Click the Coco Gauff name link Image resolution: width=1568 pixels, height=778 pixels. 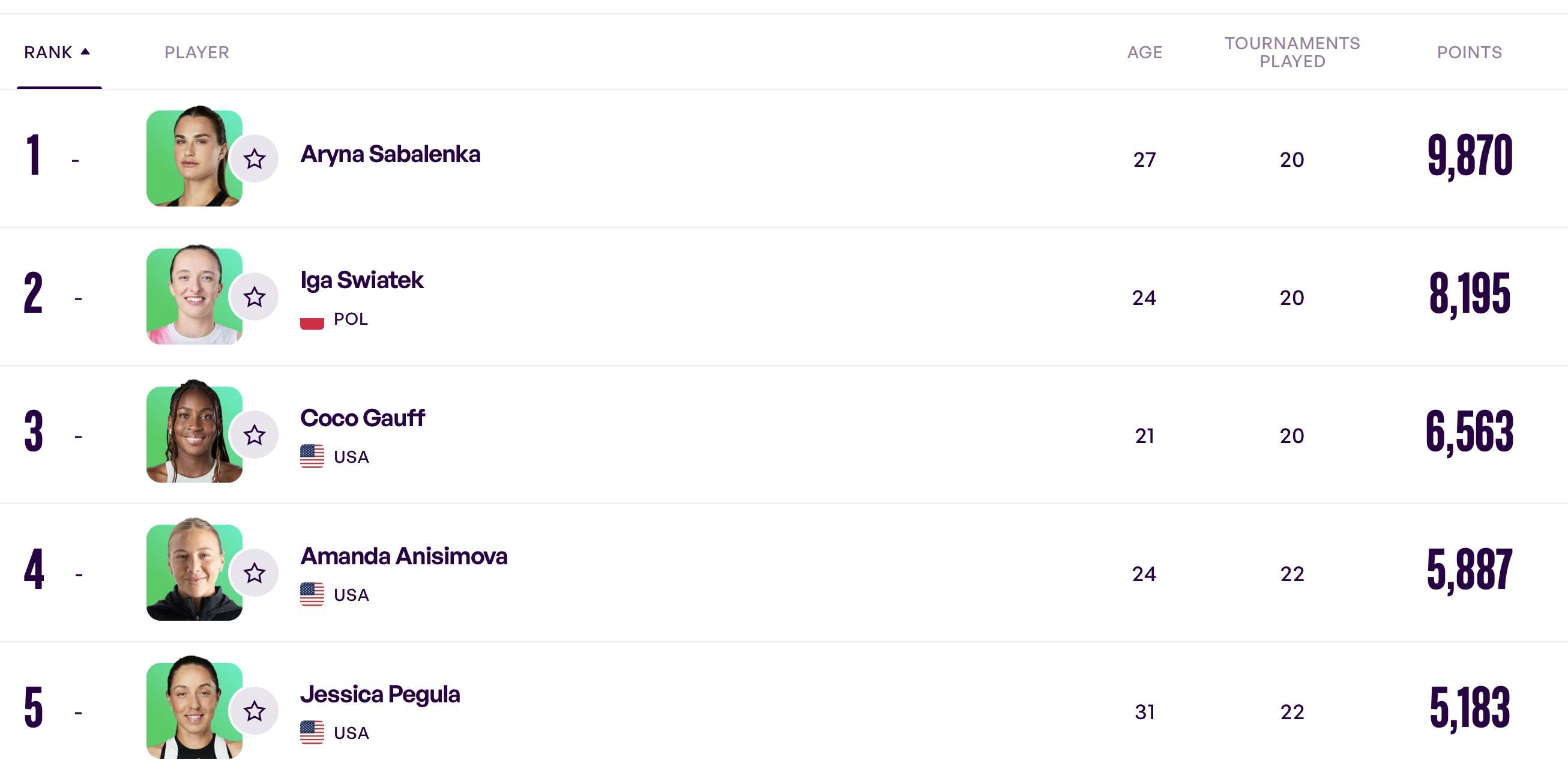362,419
